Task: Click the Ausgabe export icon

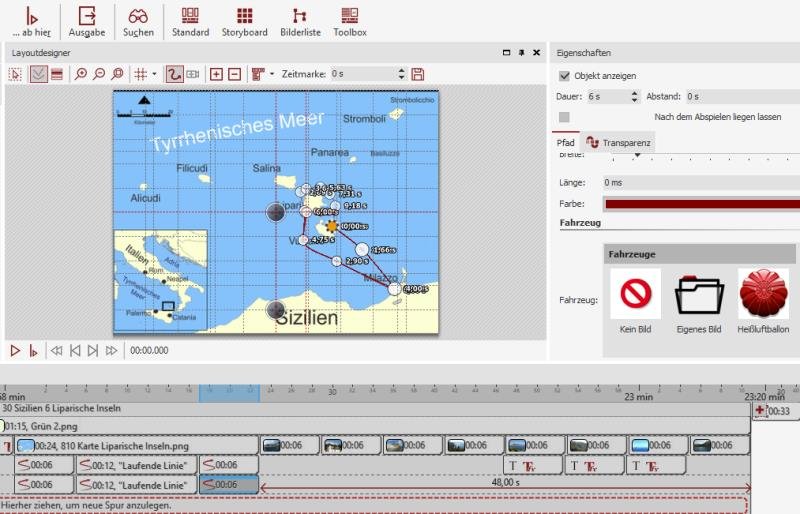Action: [x=87, y=21]
